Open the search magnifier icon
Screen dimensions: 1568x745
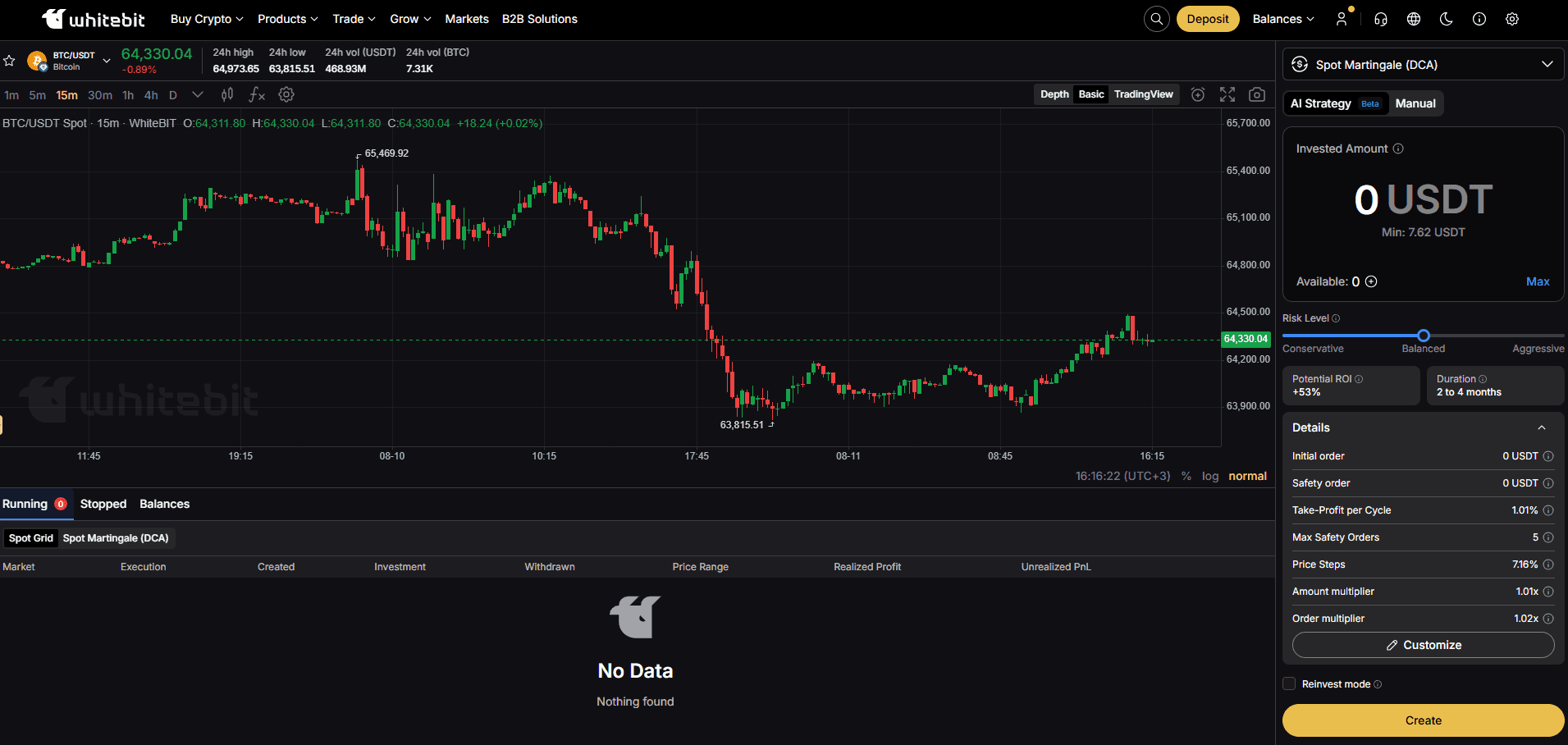1157,19
